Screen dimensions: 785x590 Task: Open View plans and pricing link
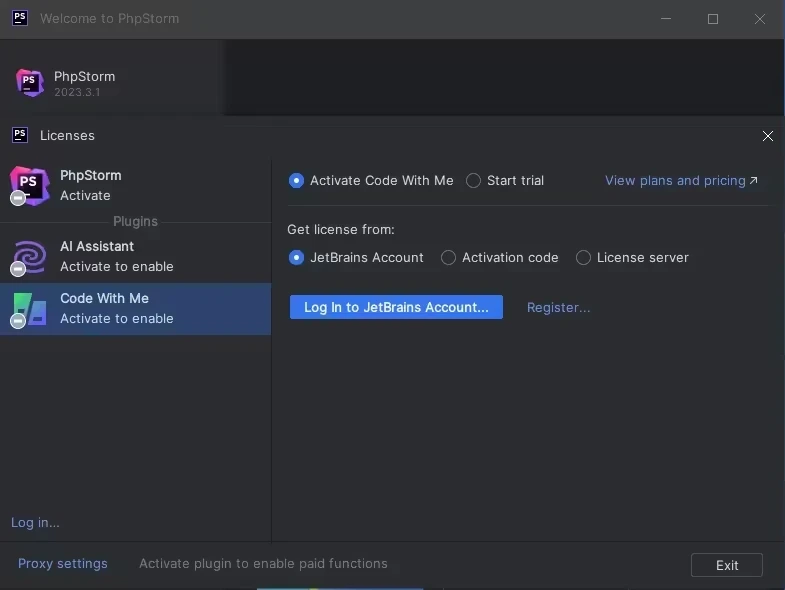pos(680,181)
